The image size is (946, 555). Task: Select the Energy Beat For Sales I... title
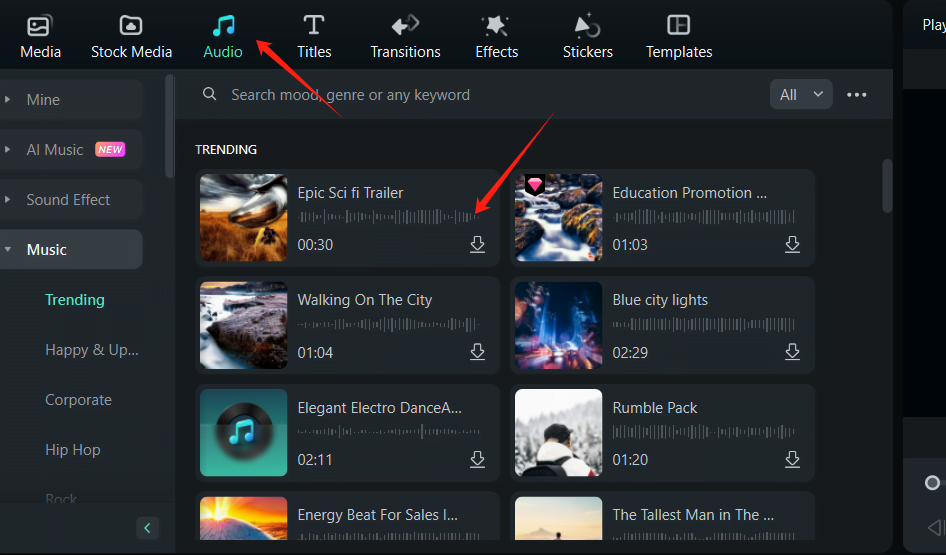[378, 515]
